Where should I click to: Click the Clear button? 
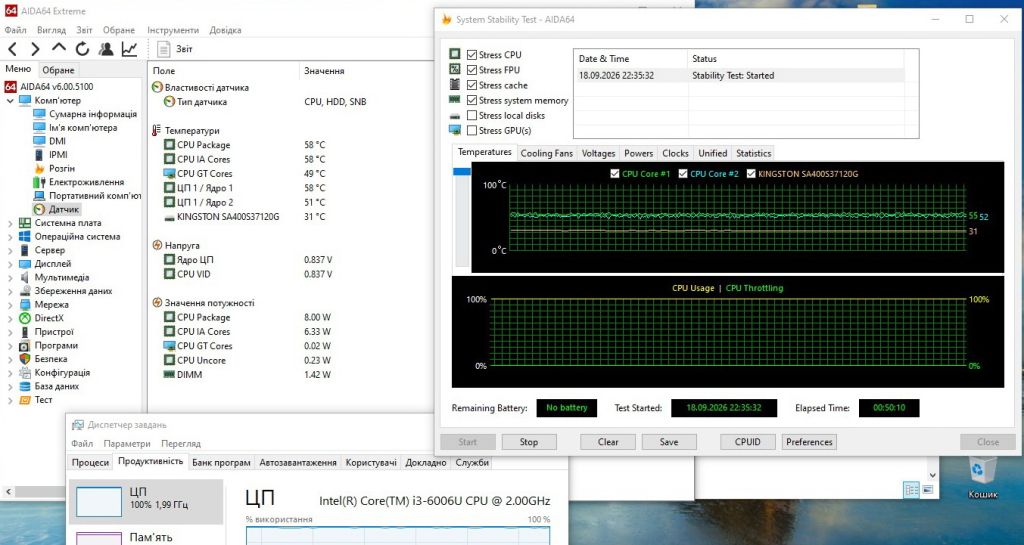(x=608, y=442)
